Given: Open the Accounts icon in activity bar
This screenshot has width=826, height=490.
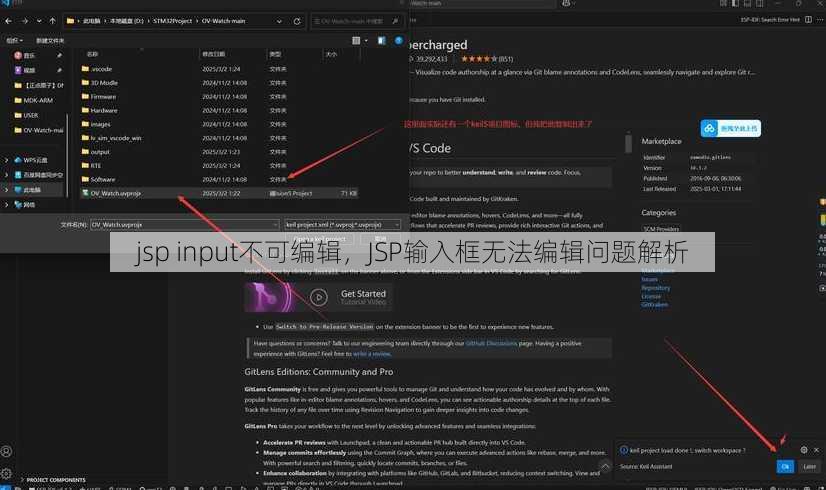Looking at the screenshot, I should click(6, 452).
